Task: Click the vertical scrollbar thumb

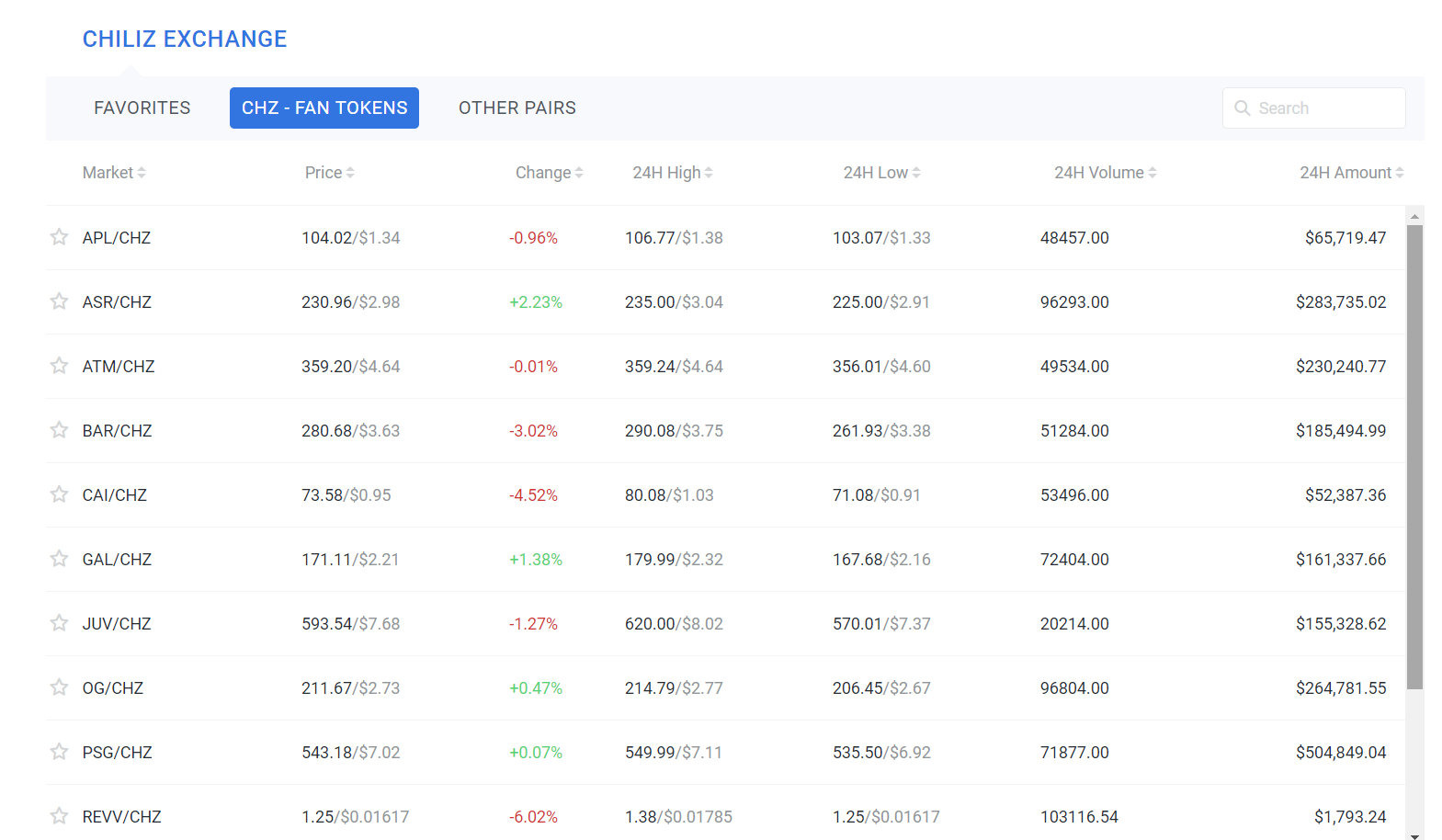Action: 1415,457
